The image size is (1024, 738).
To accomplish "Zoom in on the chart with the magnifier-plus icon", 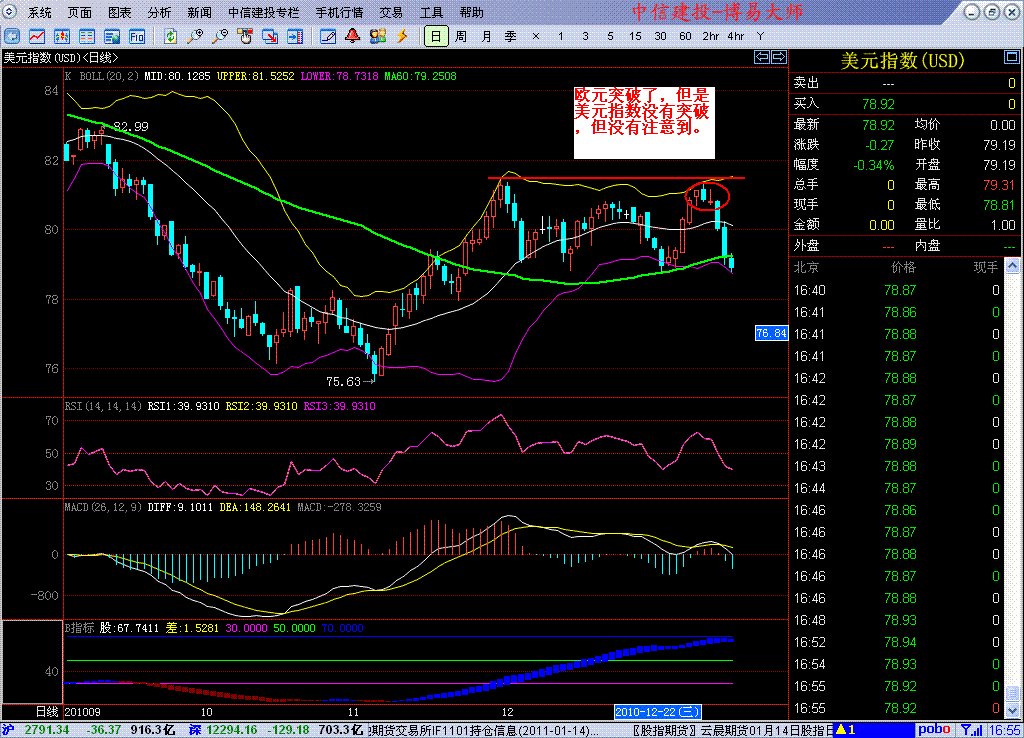I will (x=195, y=37).
